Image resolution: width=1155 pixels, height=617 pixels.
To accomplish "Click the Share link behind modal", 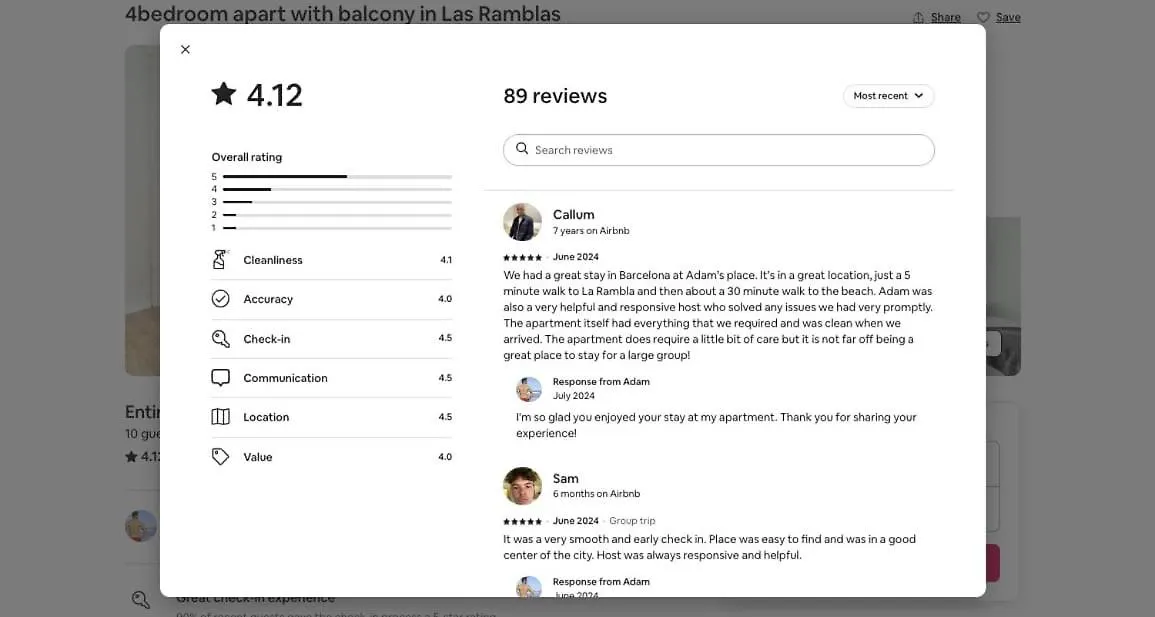I will click(937, 17).
